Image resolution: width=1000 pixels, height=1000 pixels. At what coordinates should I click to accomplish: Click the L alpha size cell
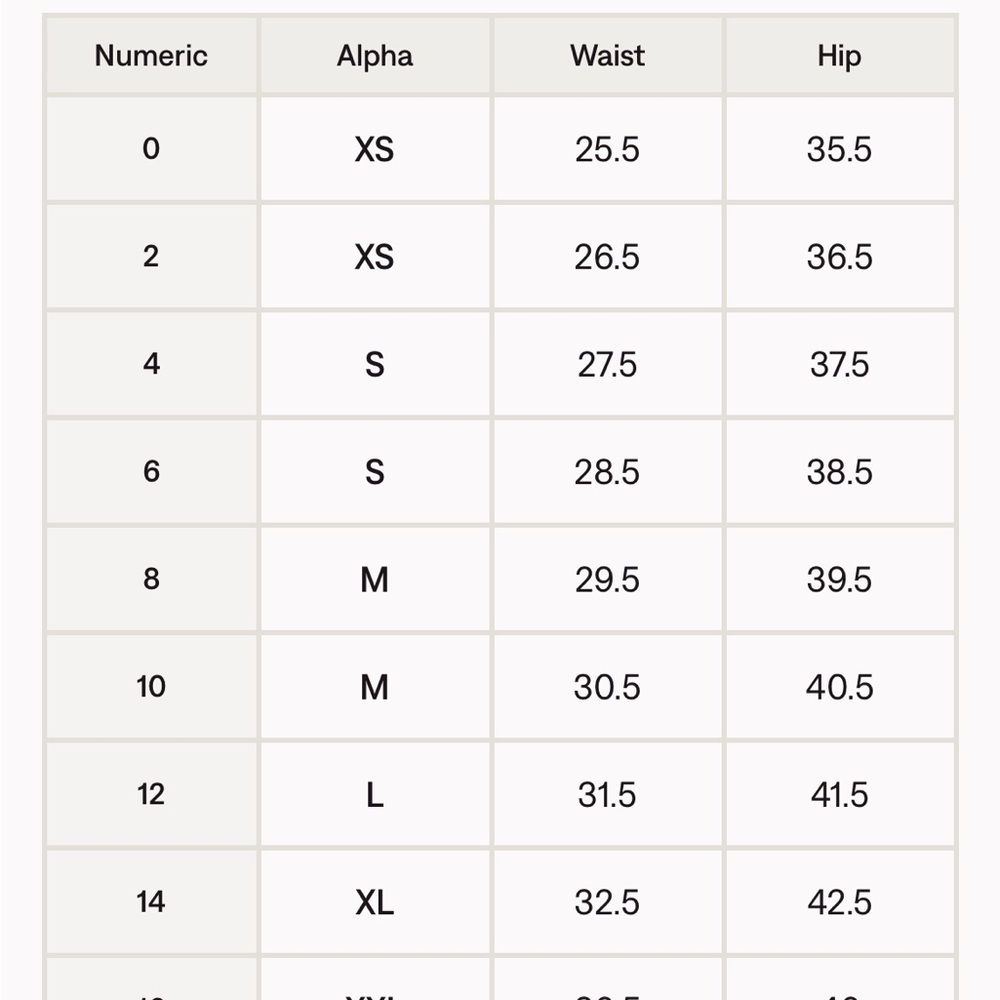click(x=375, y=795)
